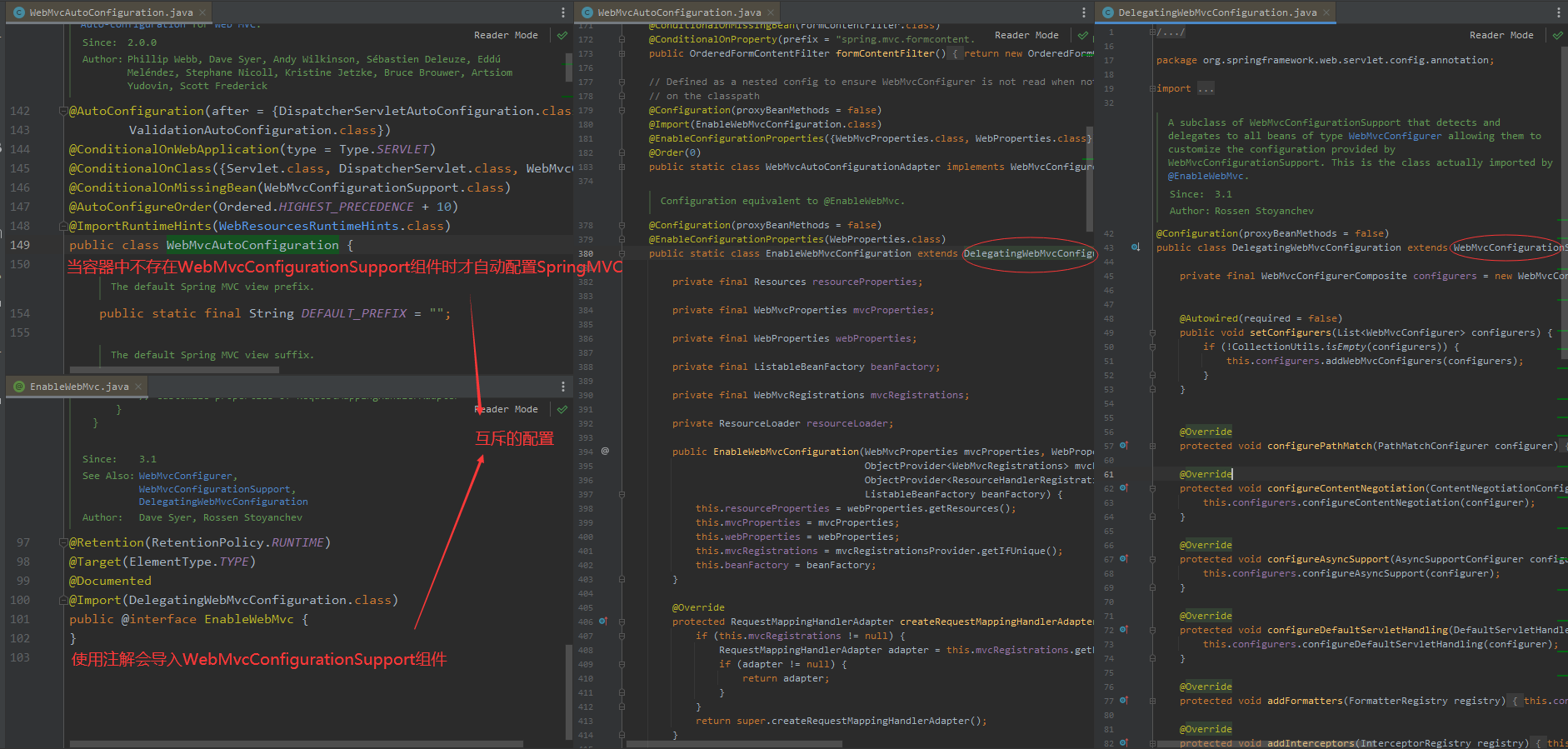Viewport: 1568px width, 749px height.
Task: Switch to left WebMvcAutoConfiguration.java tab
Action: [109, 12]
